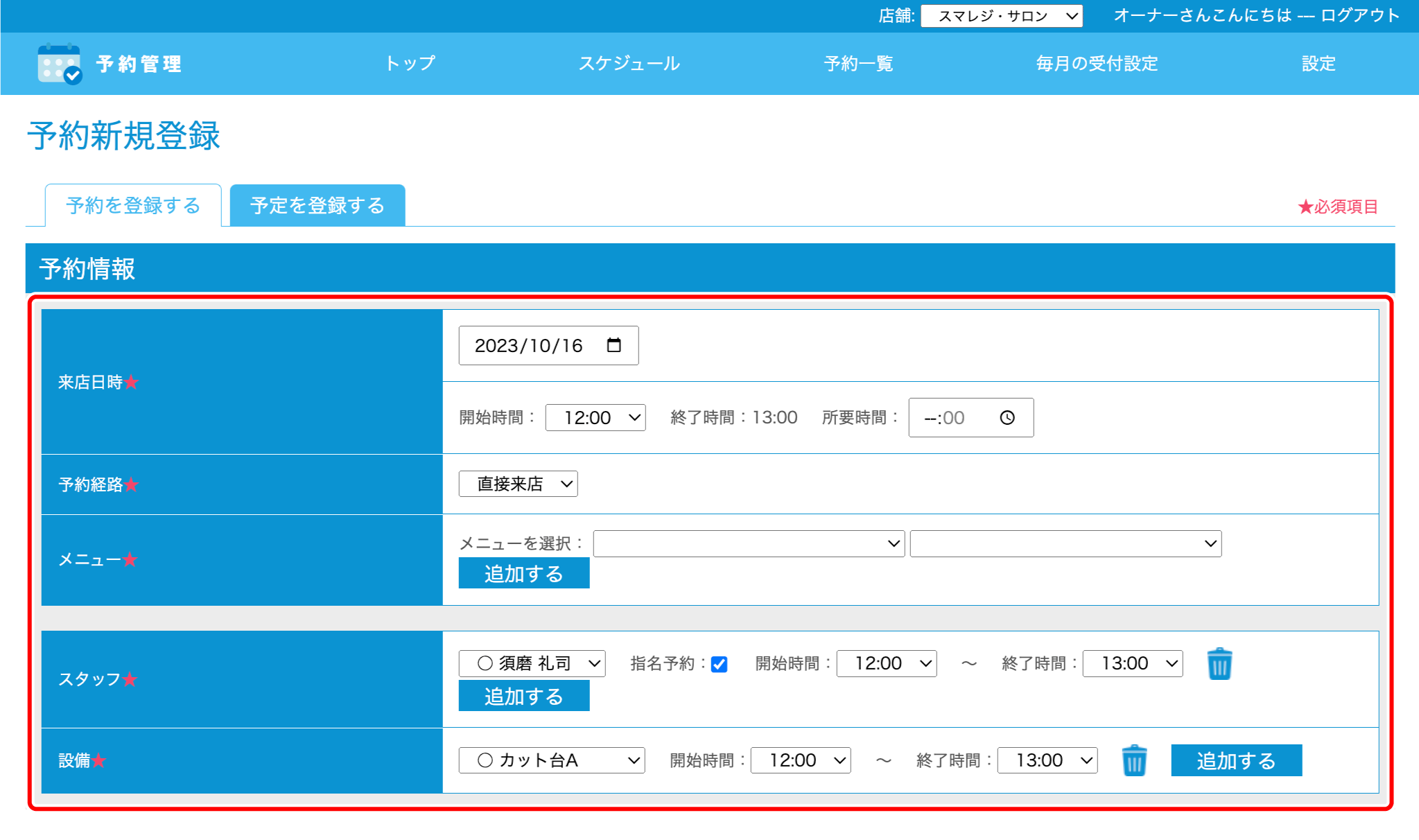Open the staff dropdown 須磨 礼司
Image resolution: width=1419 pixels, height=840 pixels.
pos(532,663)
